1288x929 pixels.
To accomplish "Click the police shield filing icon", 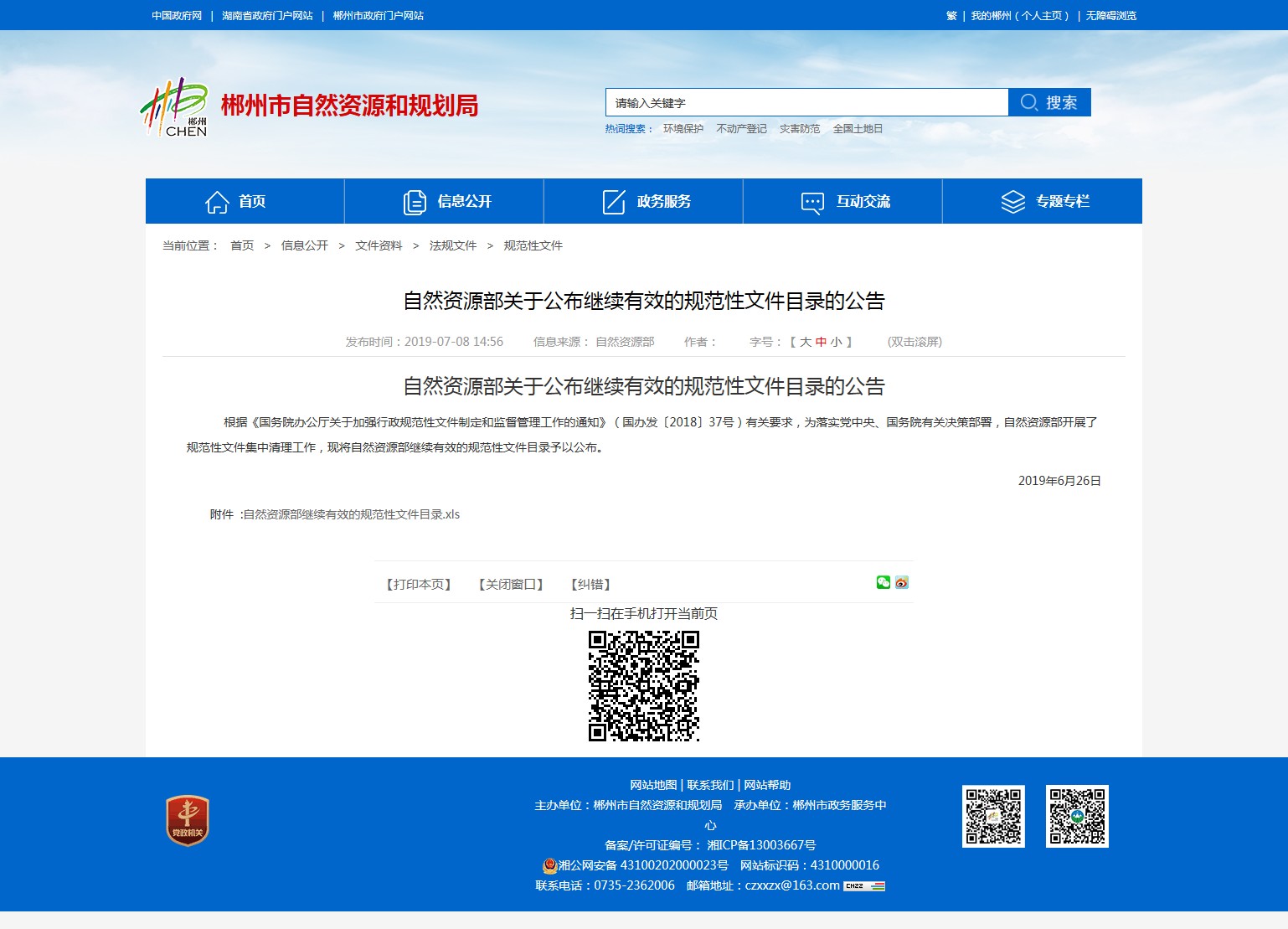I will 549,865.
